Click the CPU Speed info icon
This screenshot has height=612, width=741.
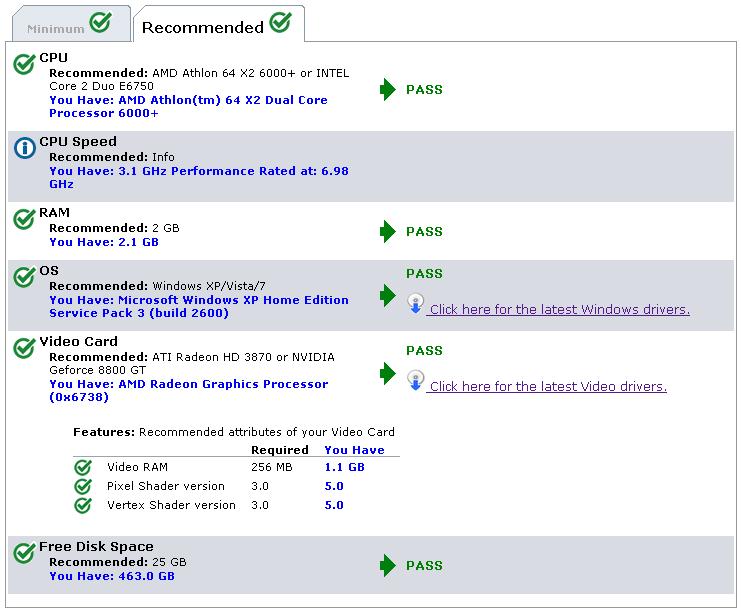pos(25,147)
